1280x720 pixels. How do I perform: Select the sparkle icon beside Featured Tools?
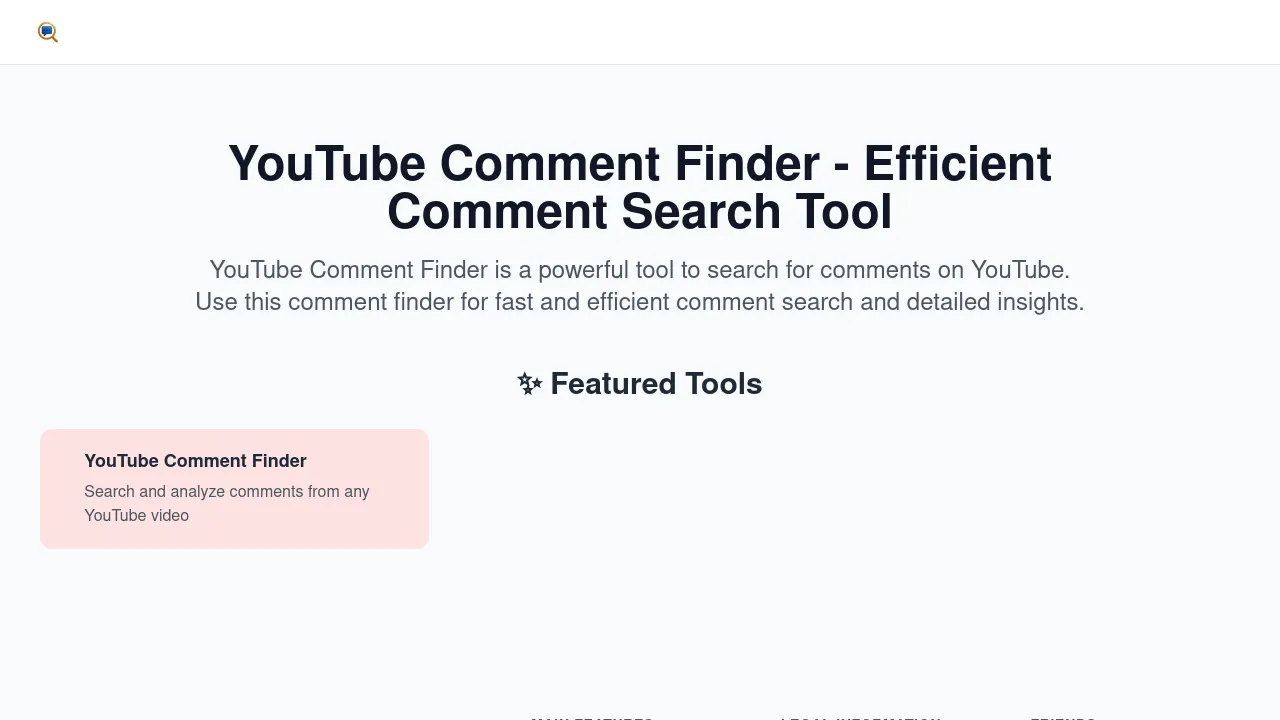(529, 383)
